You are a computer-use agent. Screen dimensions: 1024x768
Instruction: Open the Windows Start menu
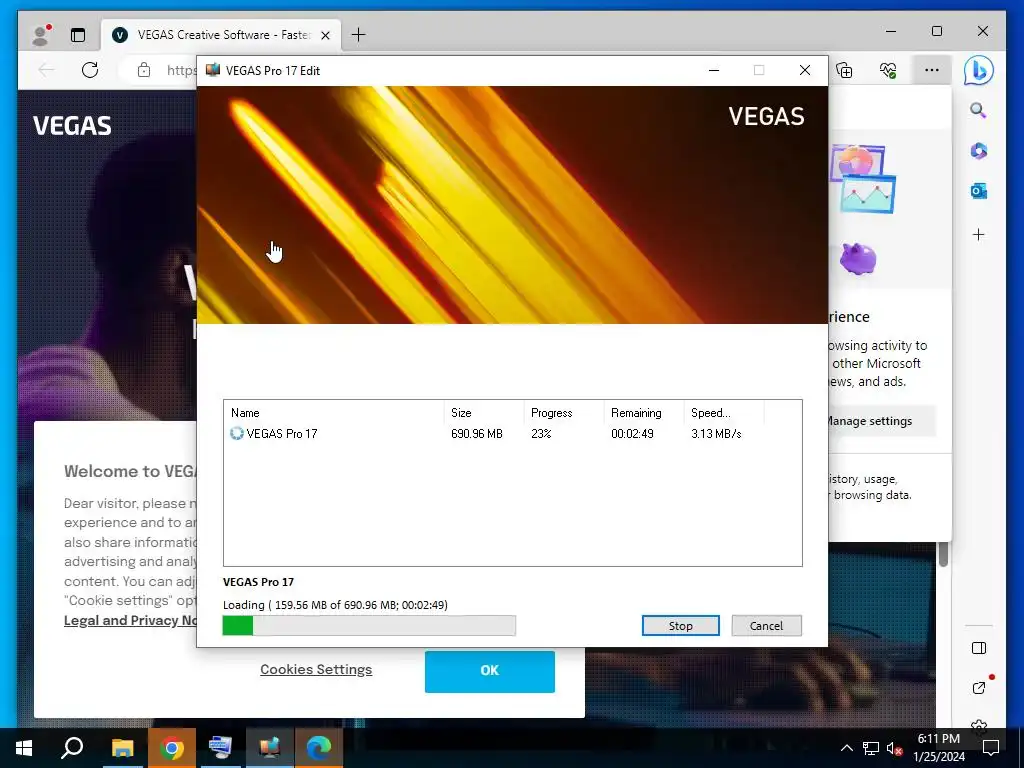pyautogui.click(x=24, y=748)
